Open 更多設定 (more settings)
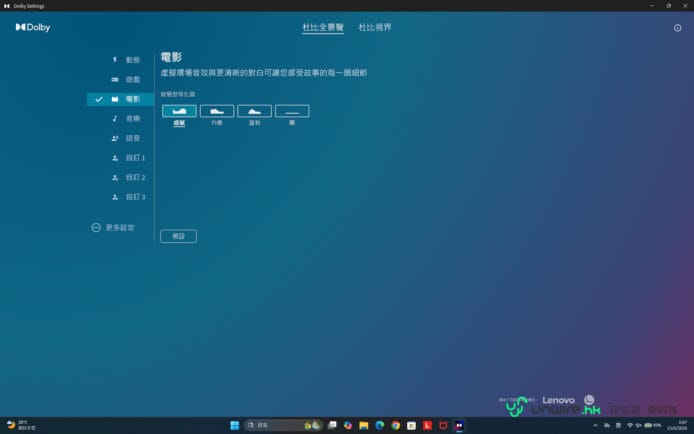This screenshot has height=434, width=694. coord(113,227)
